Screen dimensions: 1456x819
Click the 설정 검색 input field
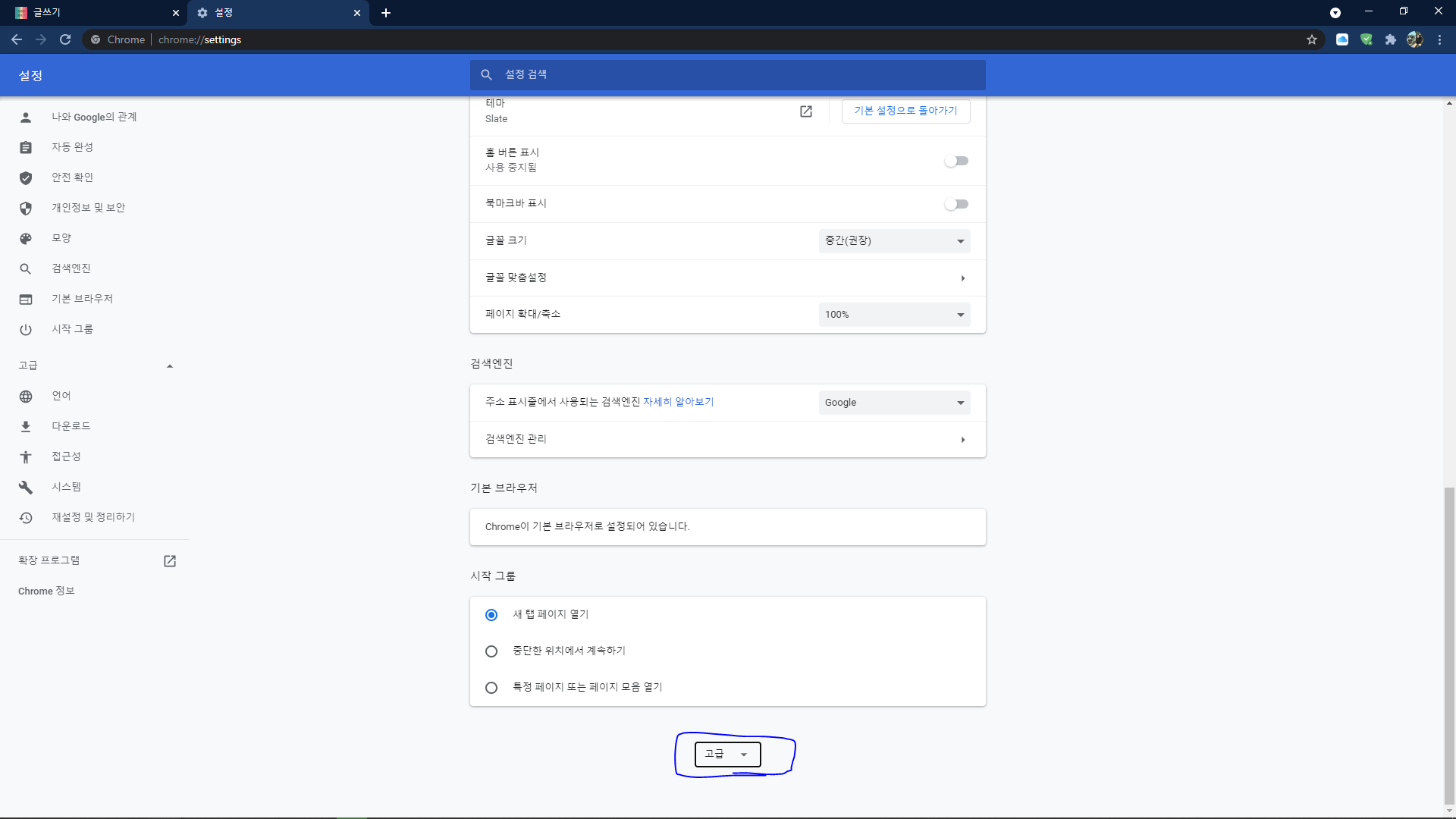728,74
